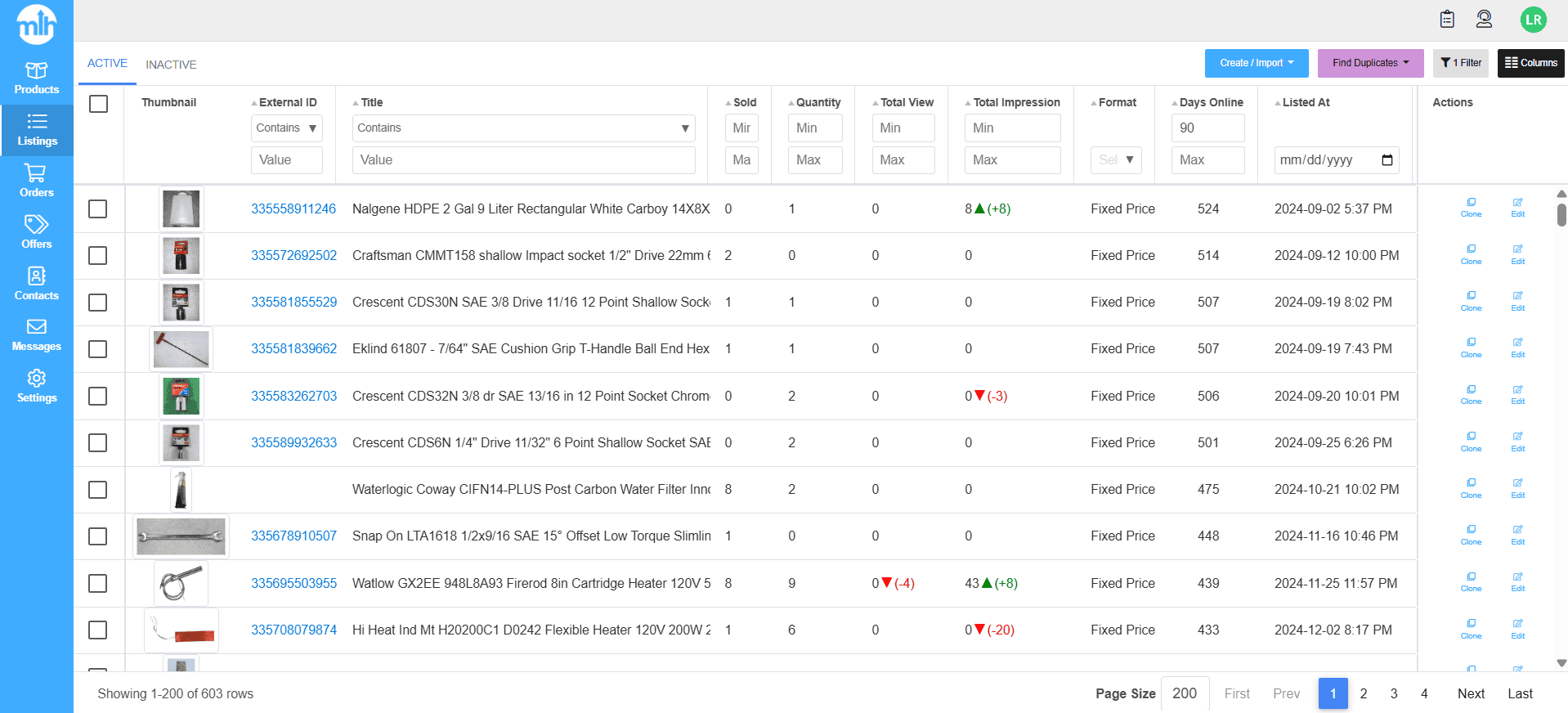Open Messages envelope icon
This screenshot has width=1568, height=713.
tap(36, 335)
